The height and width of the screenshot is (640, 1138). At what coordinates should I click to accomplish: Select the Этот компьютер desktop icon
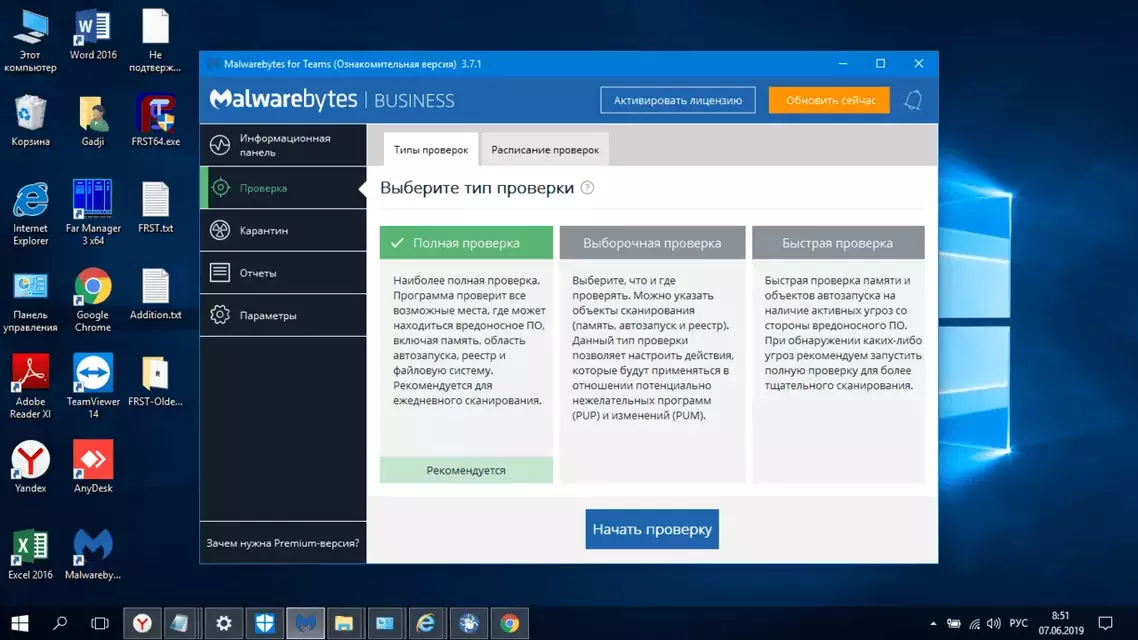coord(30,41)
